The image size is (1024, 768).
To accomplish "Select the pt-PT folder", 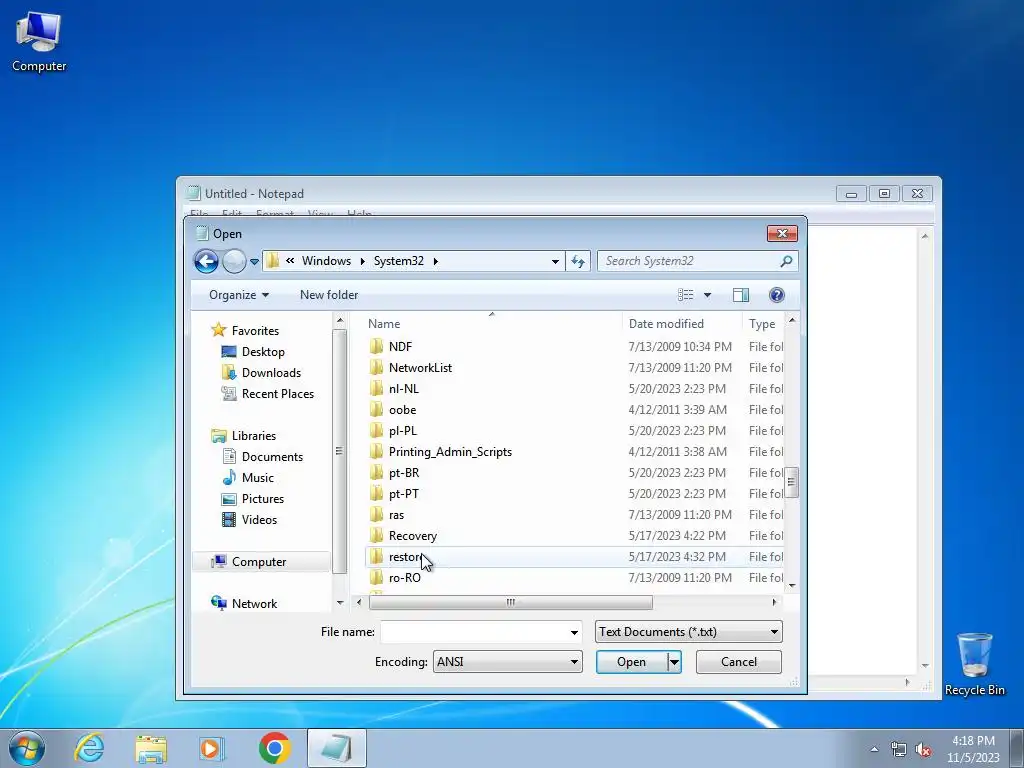I will click(404, 494).
